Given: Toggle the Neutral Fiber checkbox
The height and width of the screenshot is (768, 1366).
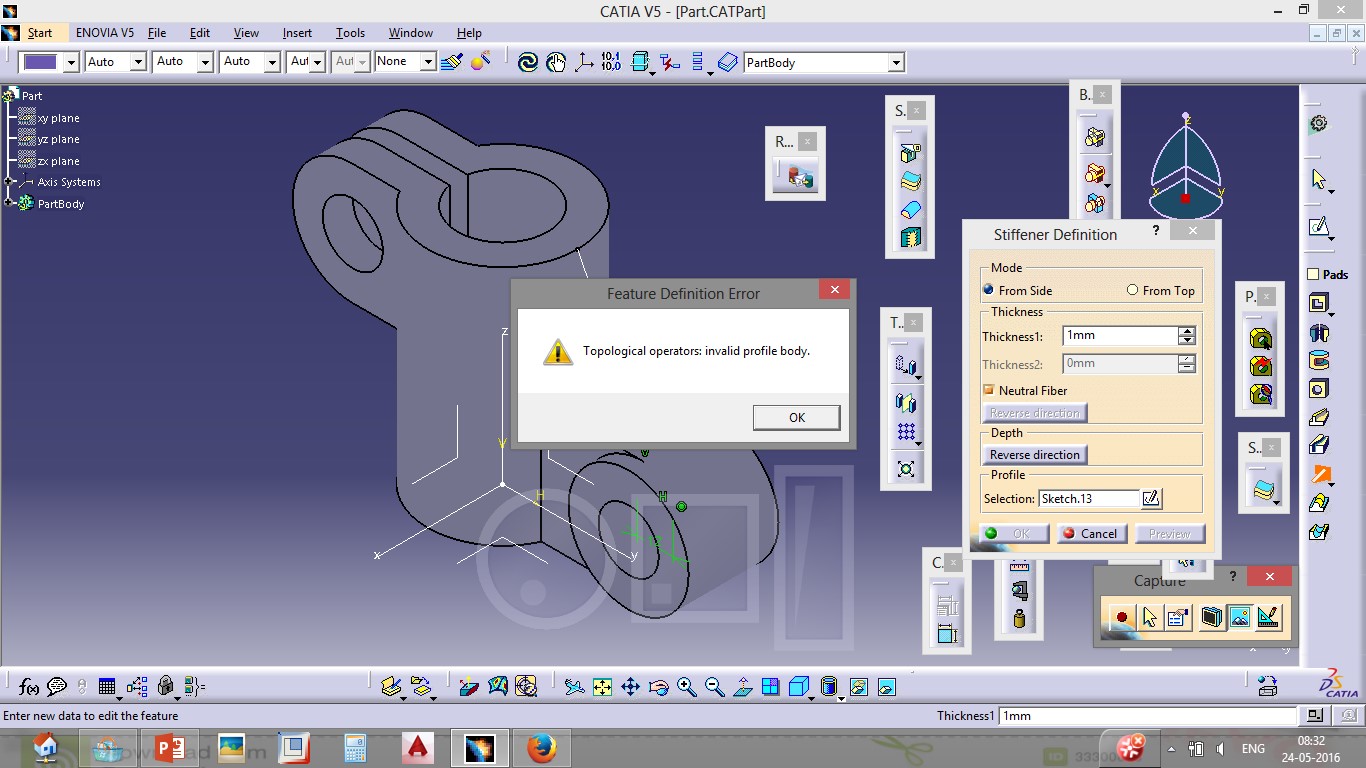Looking at the screenshot, I should (989, 390).
